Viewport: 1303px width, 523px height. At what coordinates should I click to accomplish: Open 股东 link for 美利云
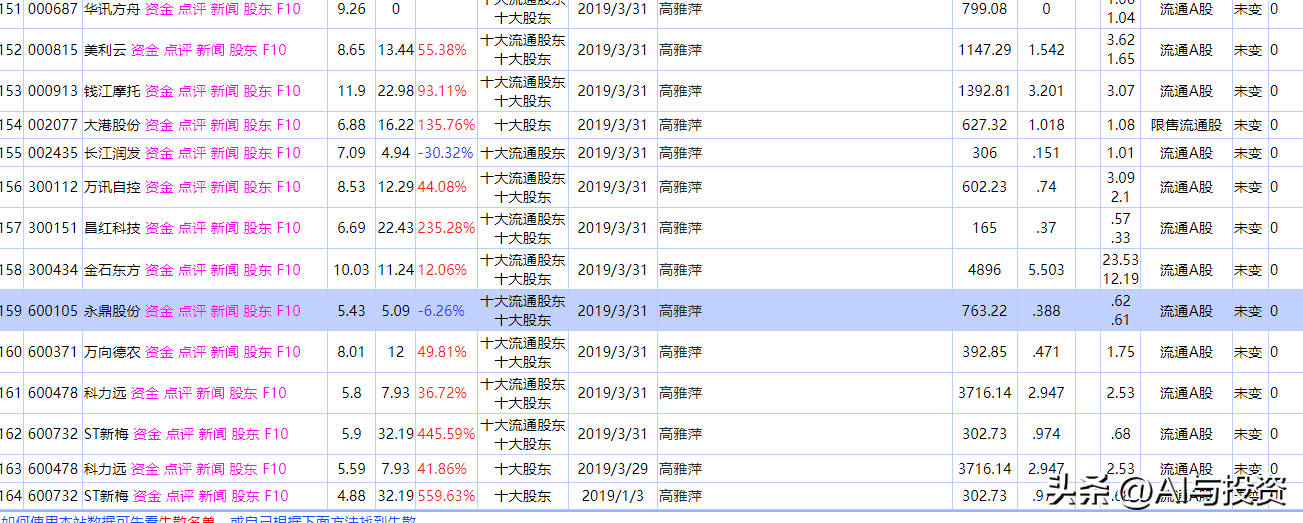pos(244,49)
